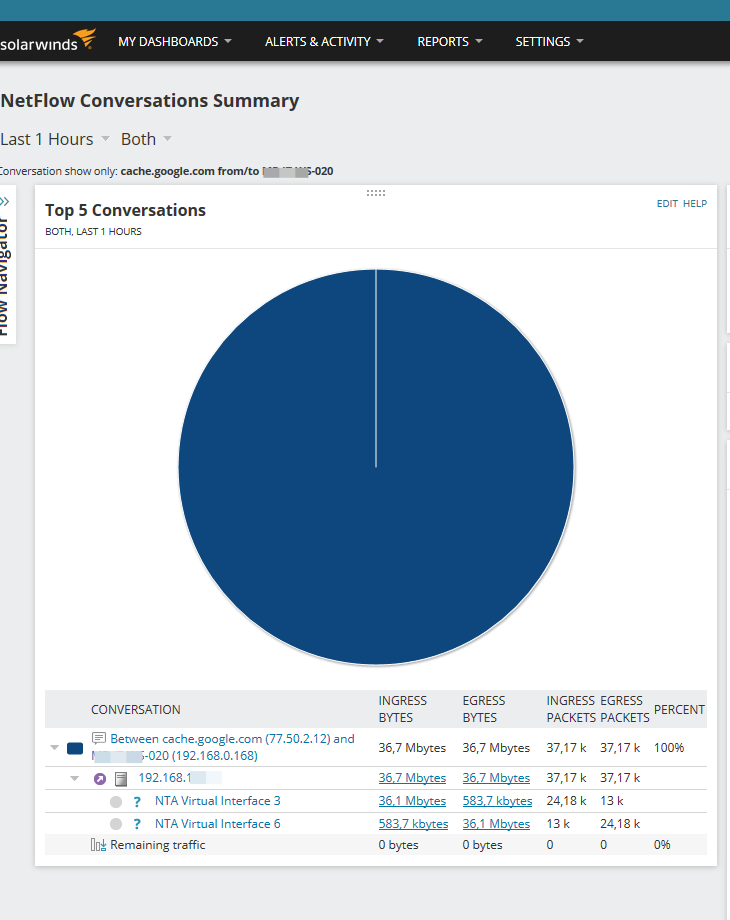Click the dark blue legend color swatch
Screen dimensions: 730x920
pos(75,748)
